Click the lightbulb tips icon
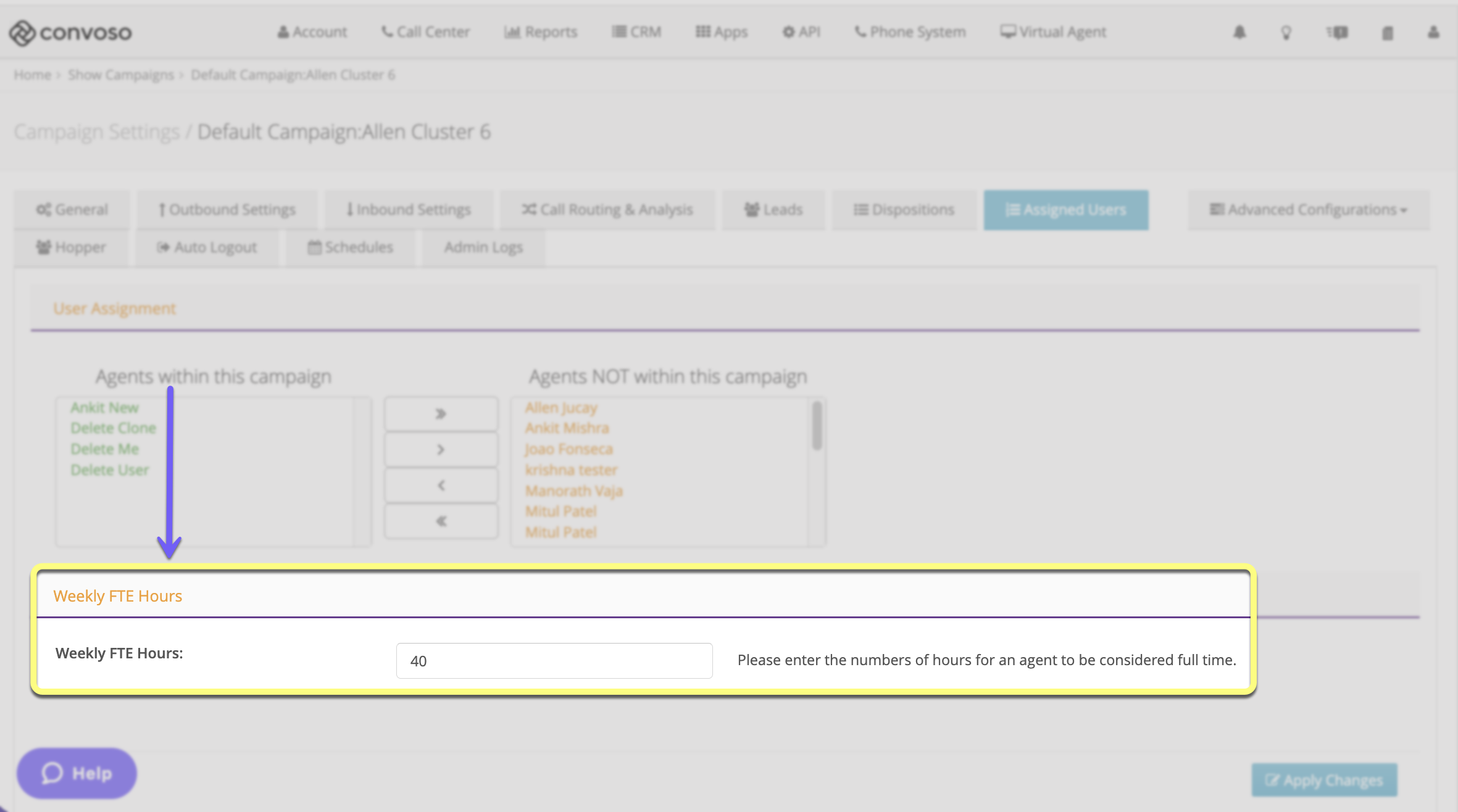The height and width of the screenshot is (812, 1458). [x=1286, y=32]
